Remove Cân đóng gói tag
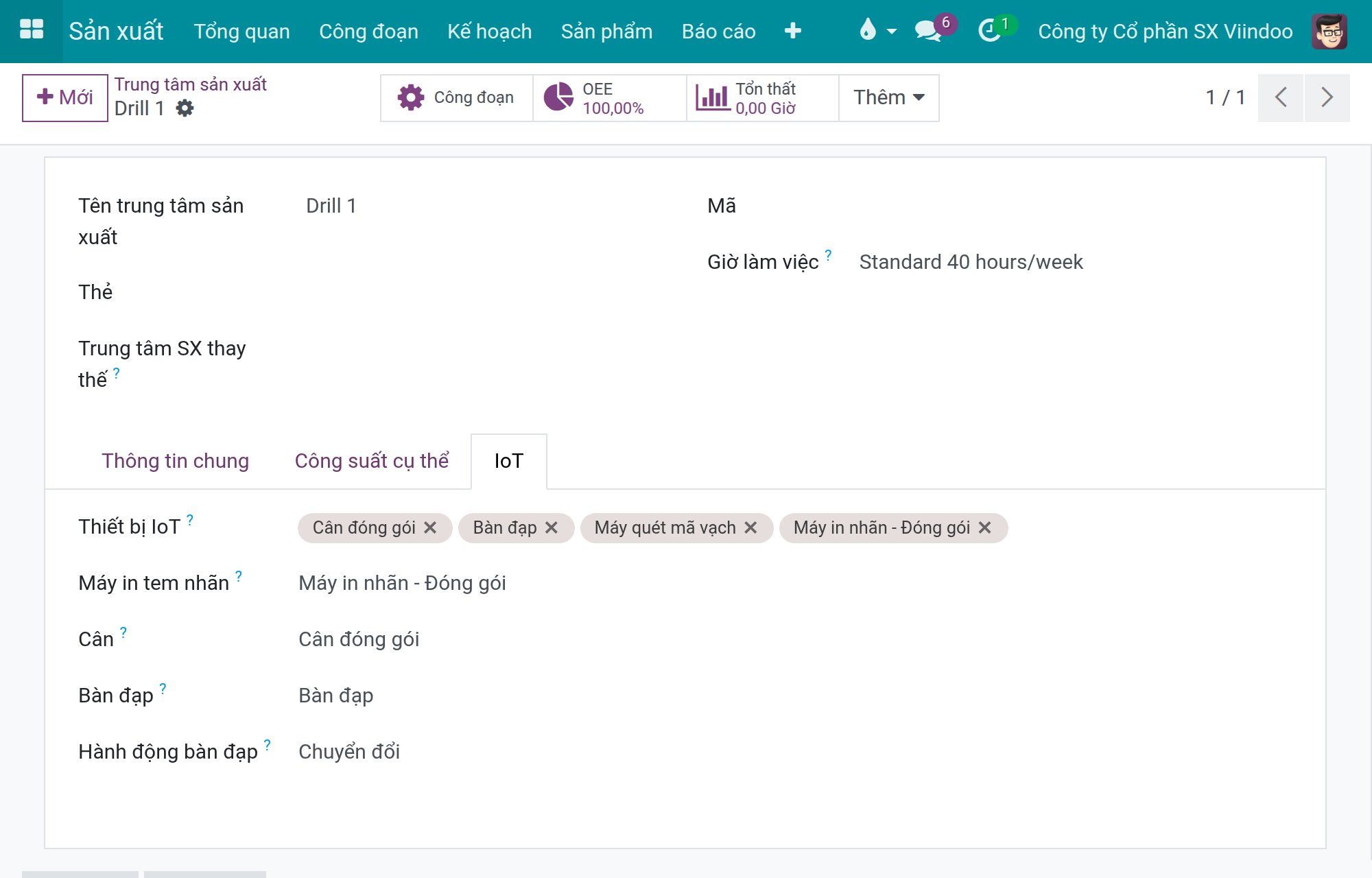The image size is (1372, 878). click(430, 527)
